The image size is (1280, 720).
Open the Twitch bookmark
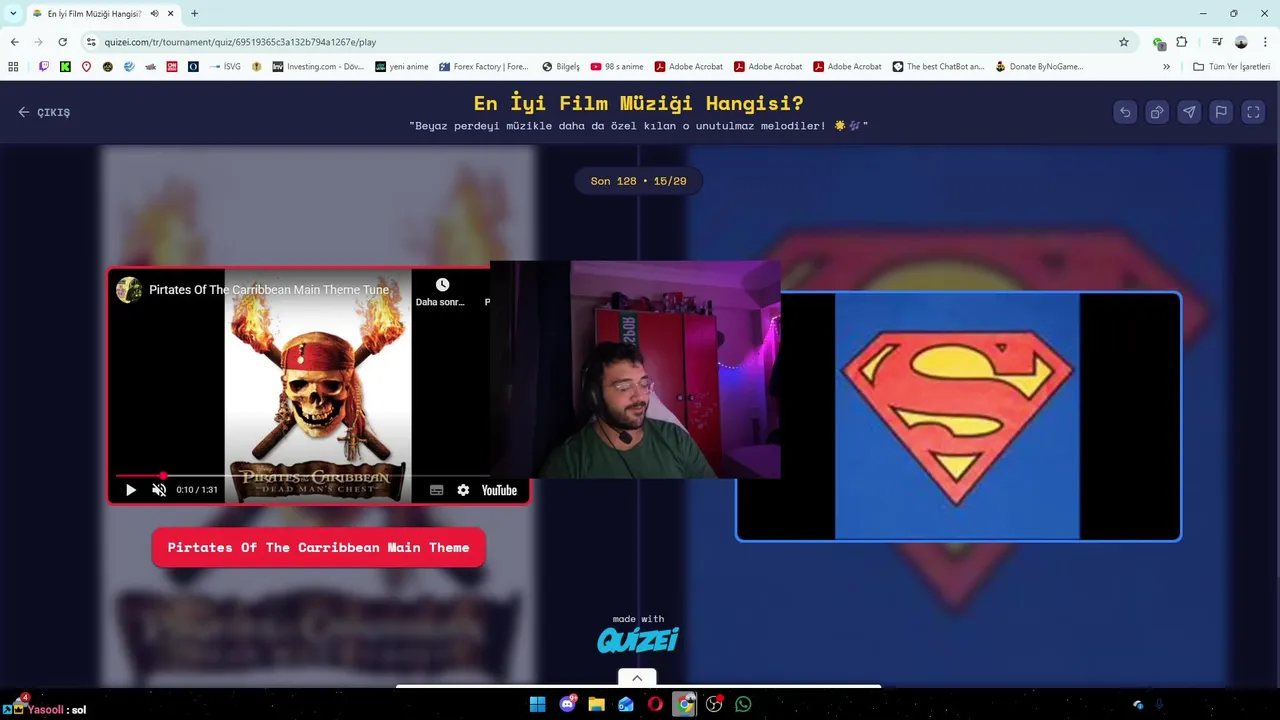(44, 67)
